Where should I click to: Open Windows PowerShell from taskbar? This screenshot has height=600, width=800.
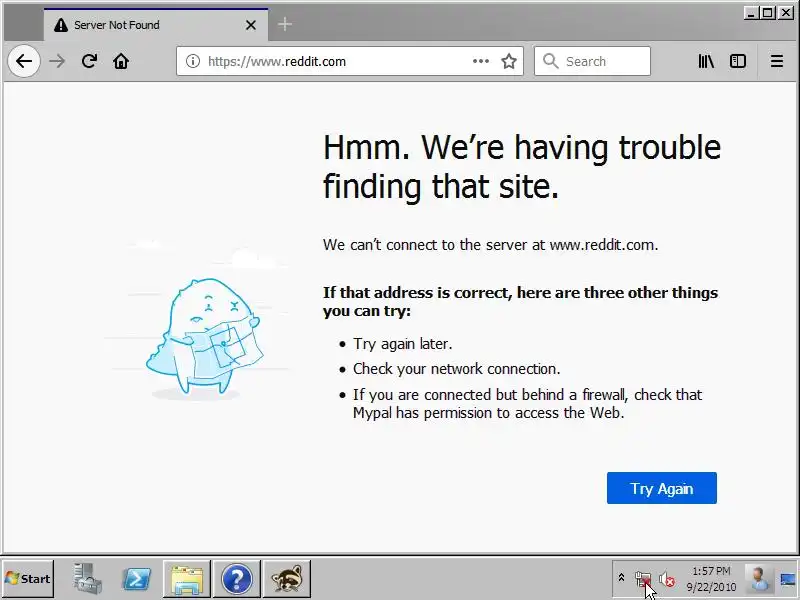pos(137,579)
